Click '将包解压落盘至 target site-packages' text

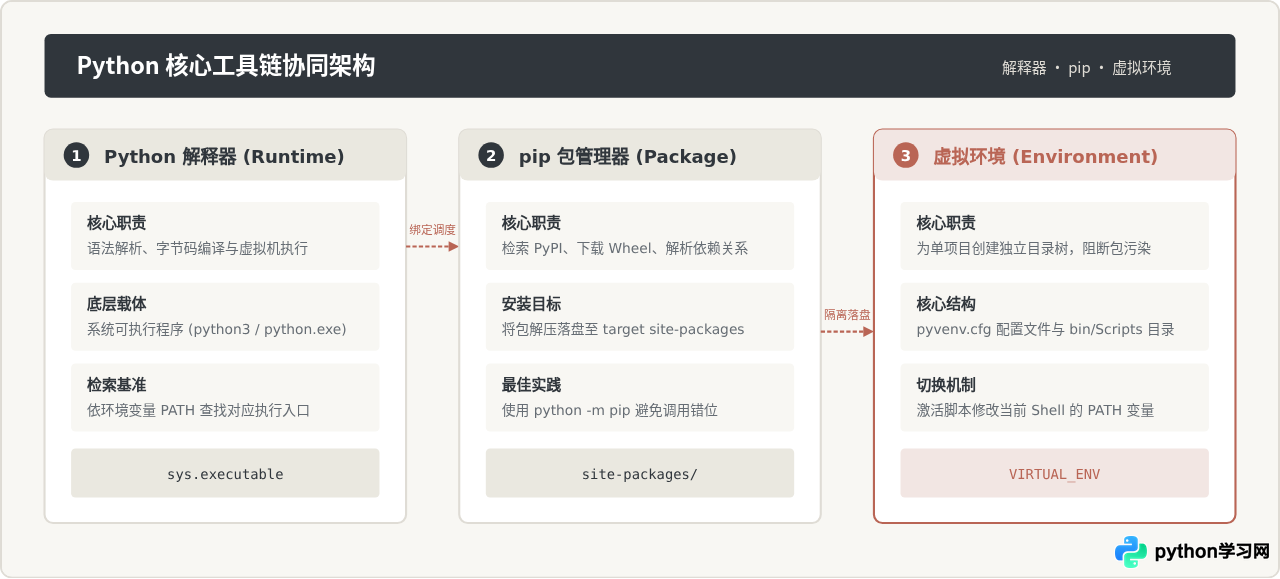pyautogui.click(x=623, y=329)
